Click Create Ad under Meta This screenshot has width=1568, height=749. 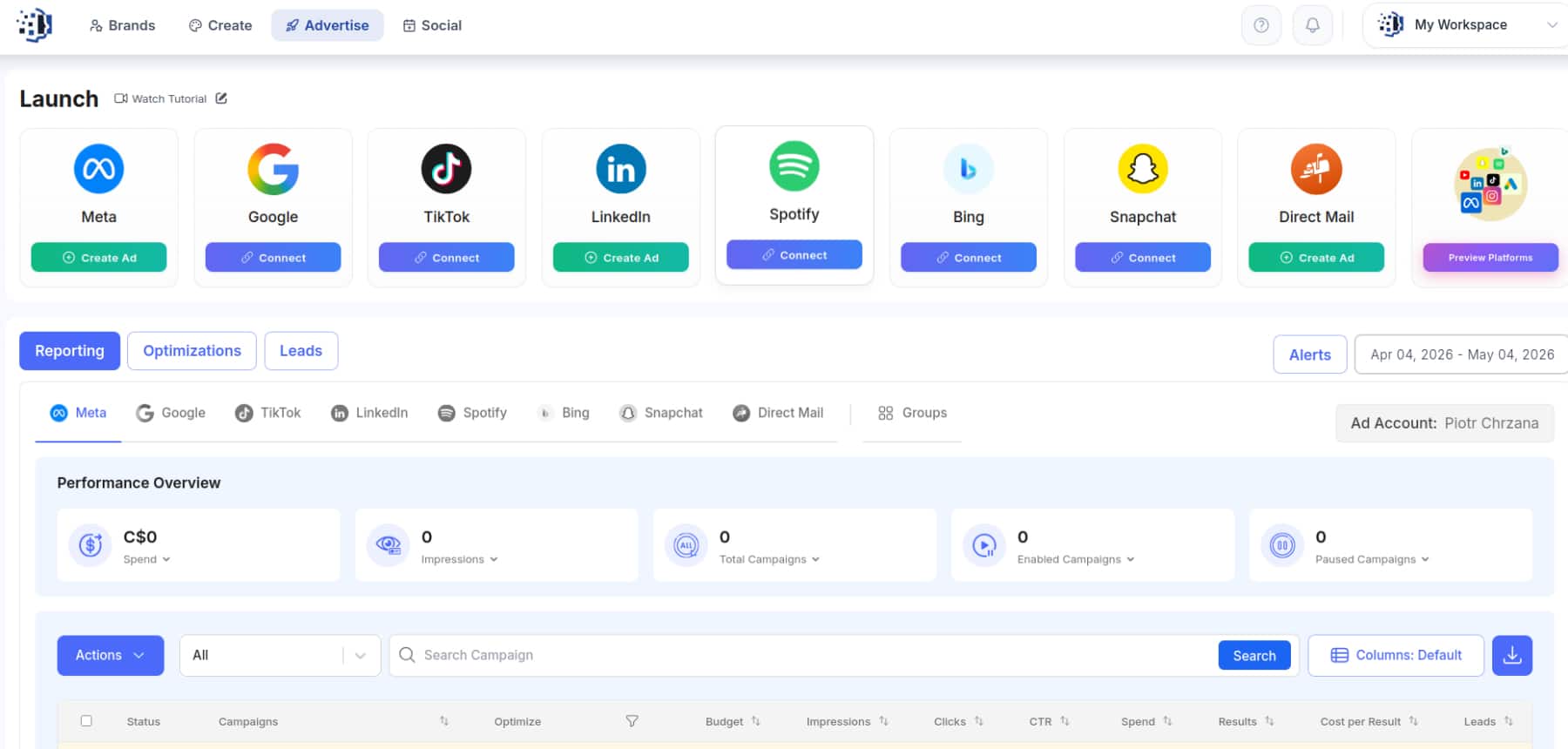pyautogui.click(x=98, y=258)
